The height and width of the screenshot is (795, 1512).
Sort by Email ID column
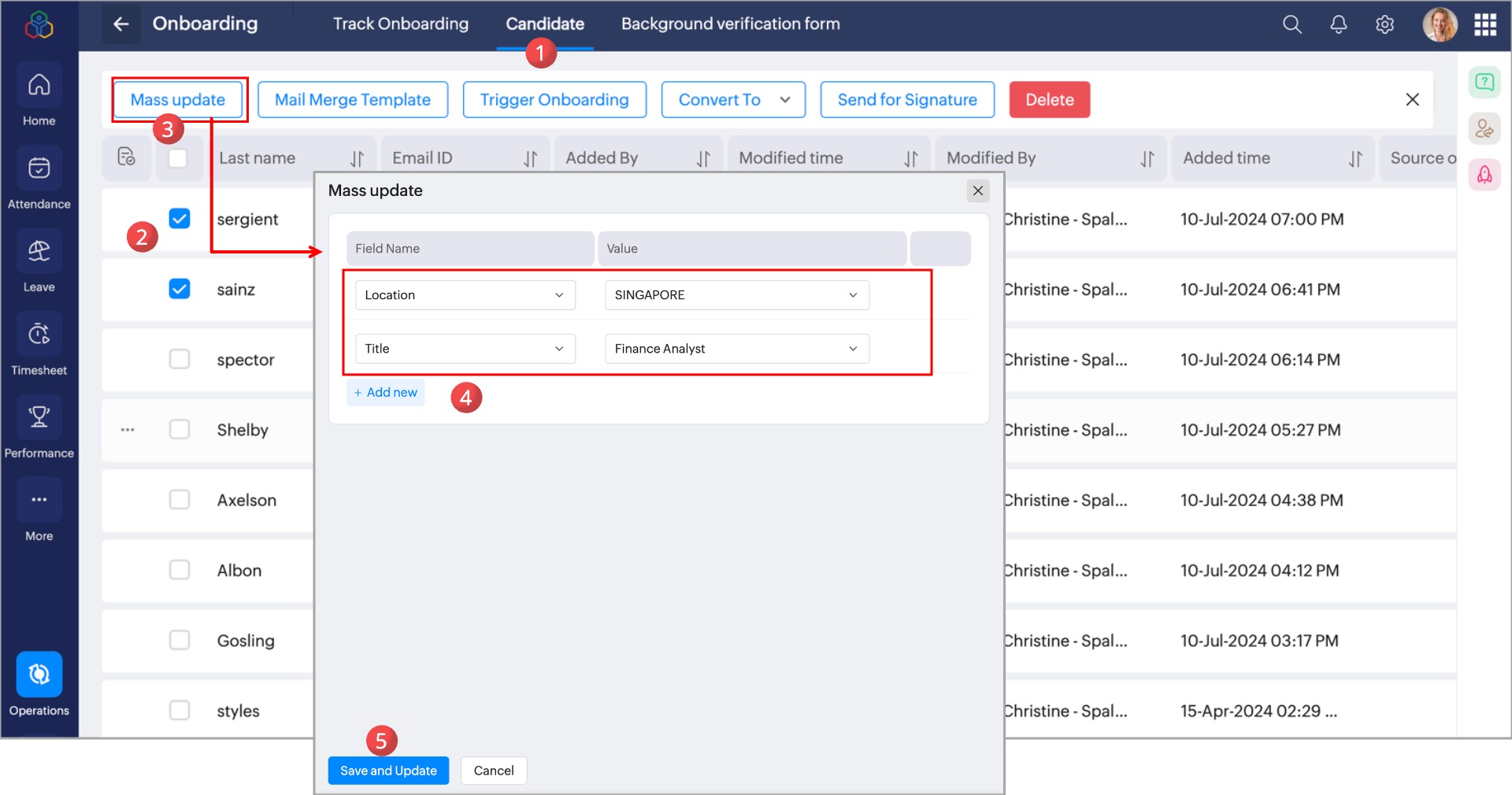tap(530, 158)
